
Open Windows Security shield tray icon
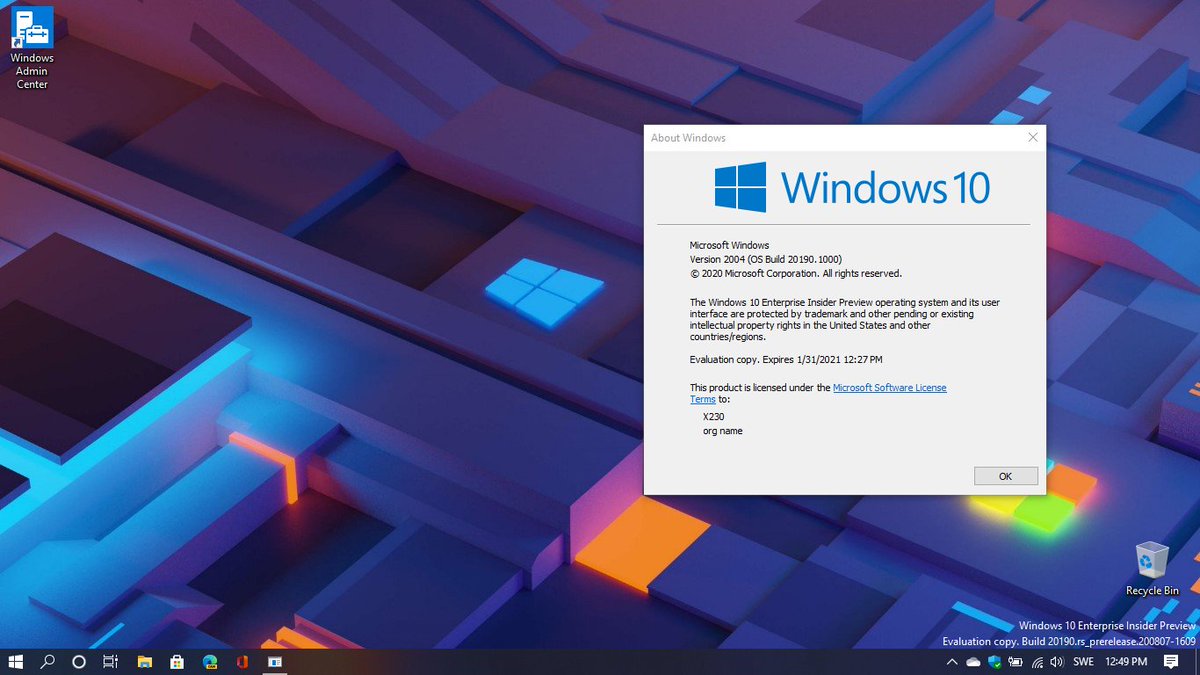(x=994, y=662)
